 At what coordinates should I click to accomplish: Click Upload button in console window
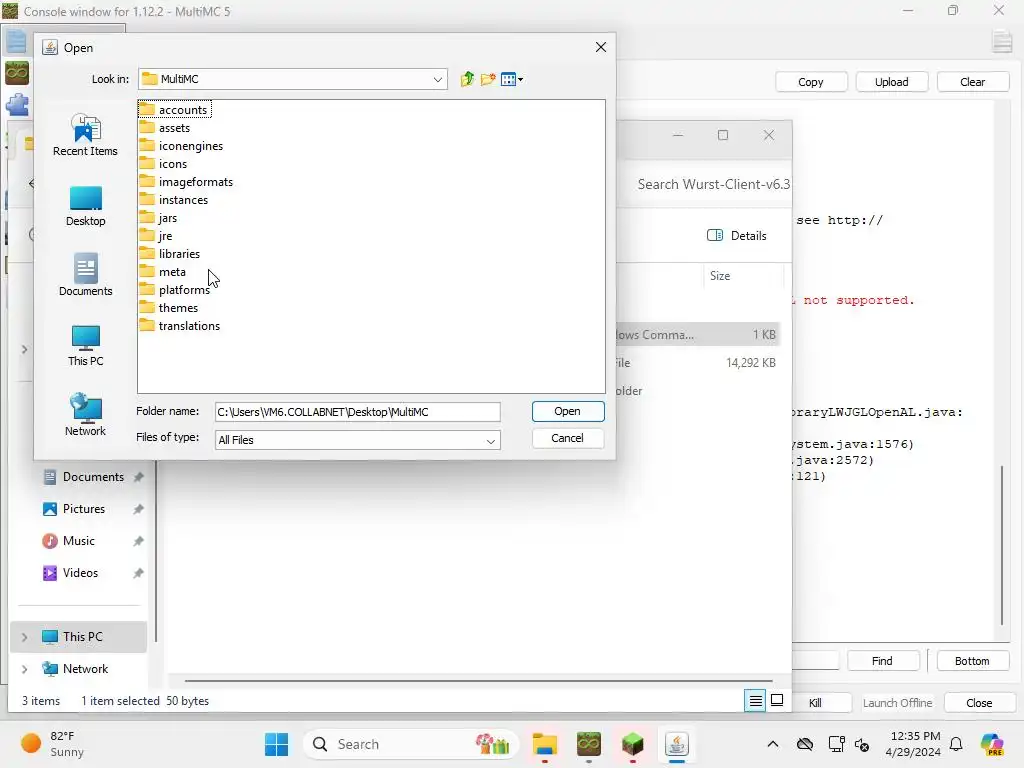[891, 82]
